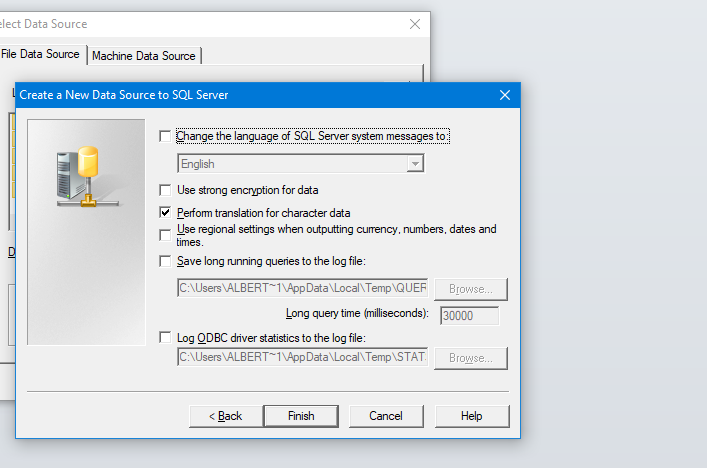Image resolution: width=707 pixels, height=468 pixels.
Task: Click the Finish button
Action: 301,416
